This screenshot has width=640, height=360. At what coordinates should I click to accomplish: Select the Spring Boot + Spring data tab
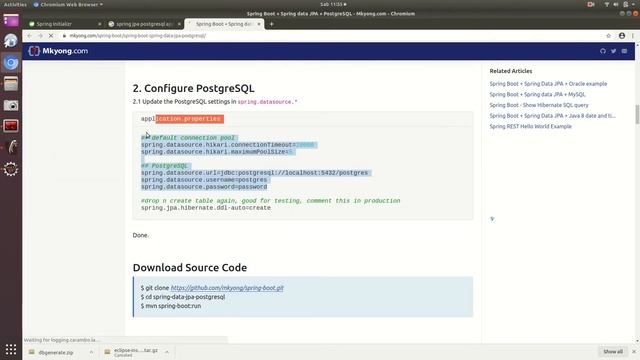(x=224, y=24)
